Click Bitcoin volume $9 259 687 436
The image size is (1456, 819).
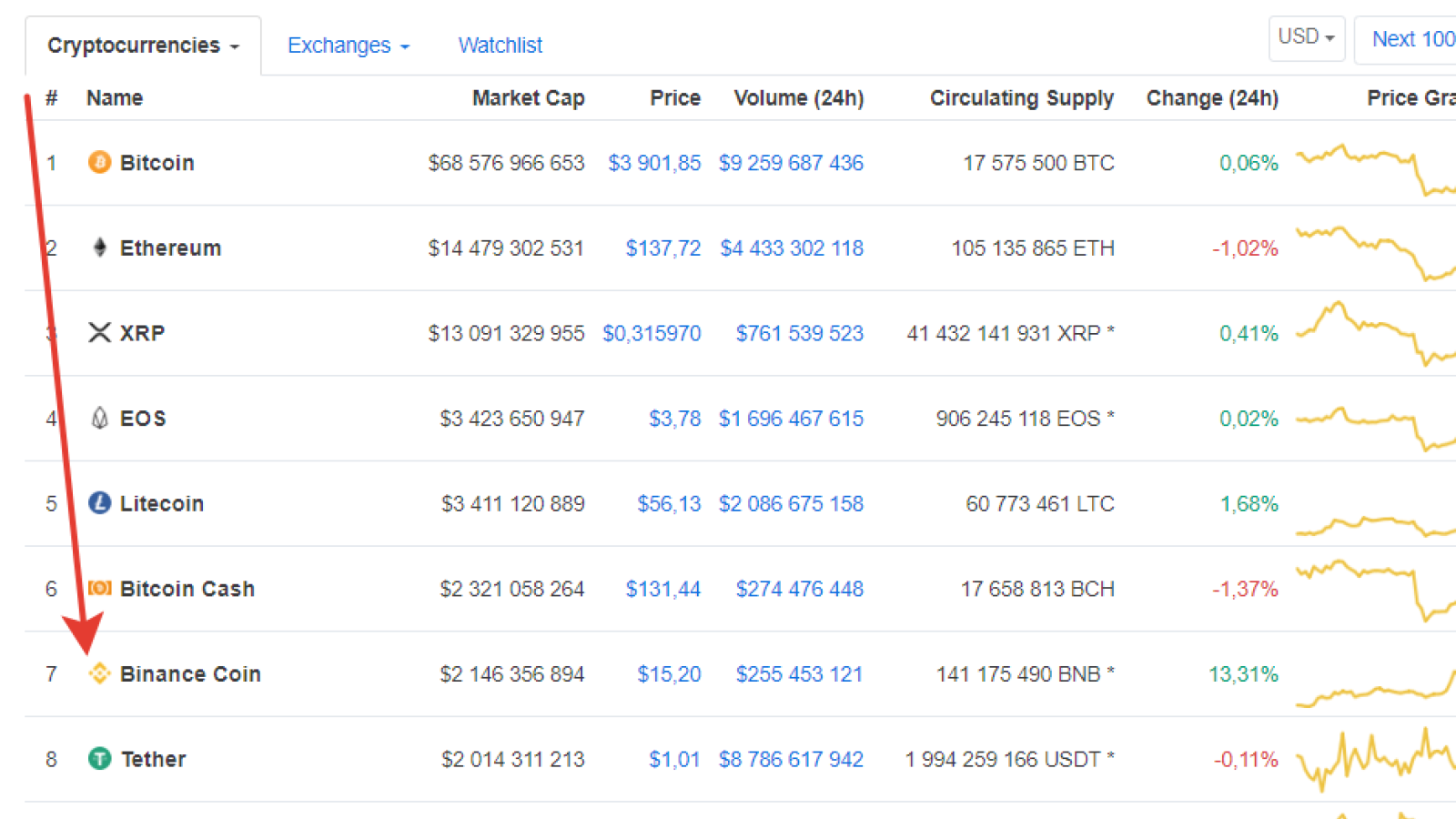tap(791, 163)
